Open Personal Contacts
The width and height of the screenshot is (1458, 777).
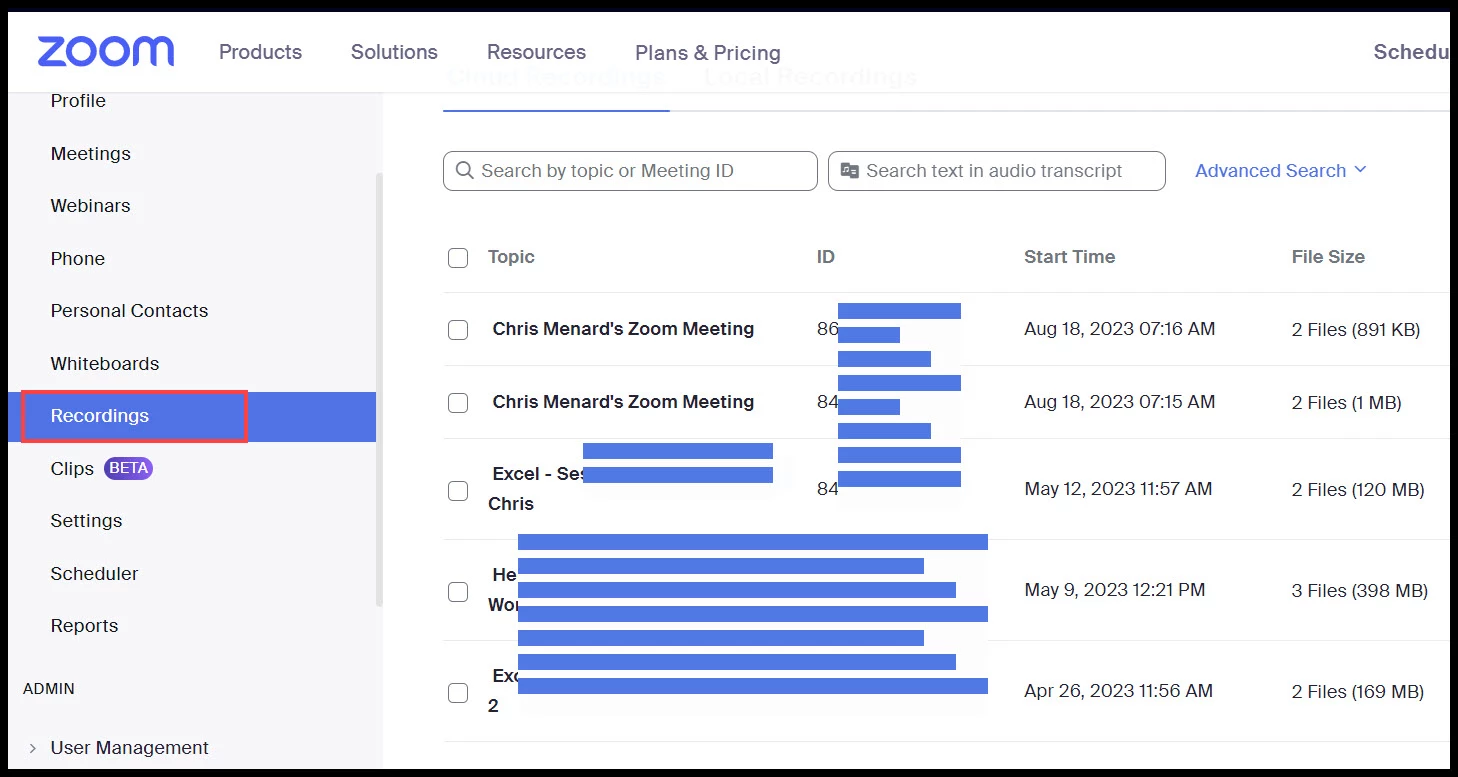[x=130, y=311]
